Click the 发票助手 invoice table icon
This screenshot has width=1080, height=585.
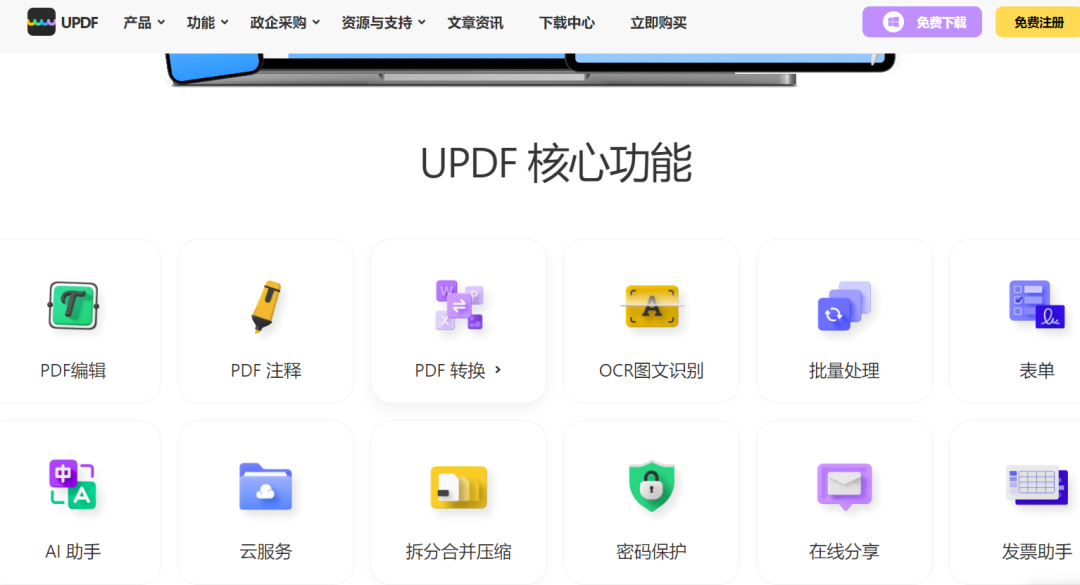(x=1037, y=485)
